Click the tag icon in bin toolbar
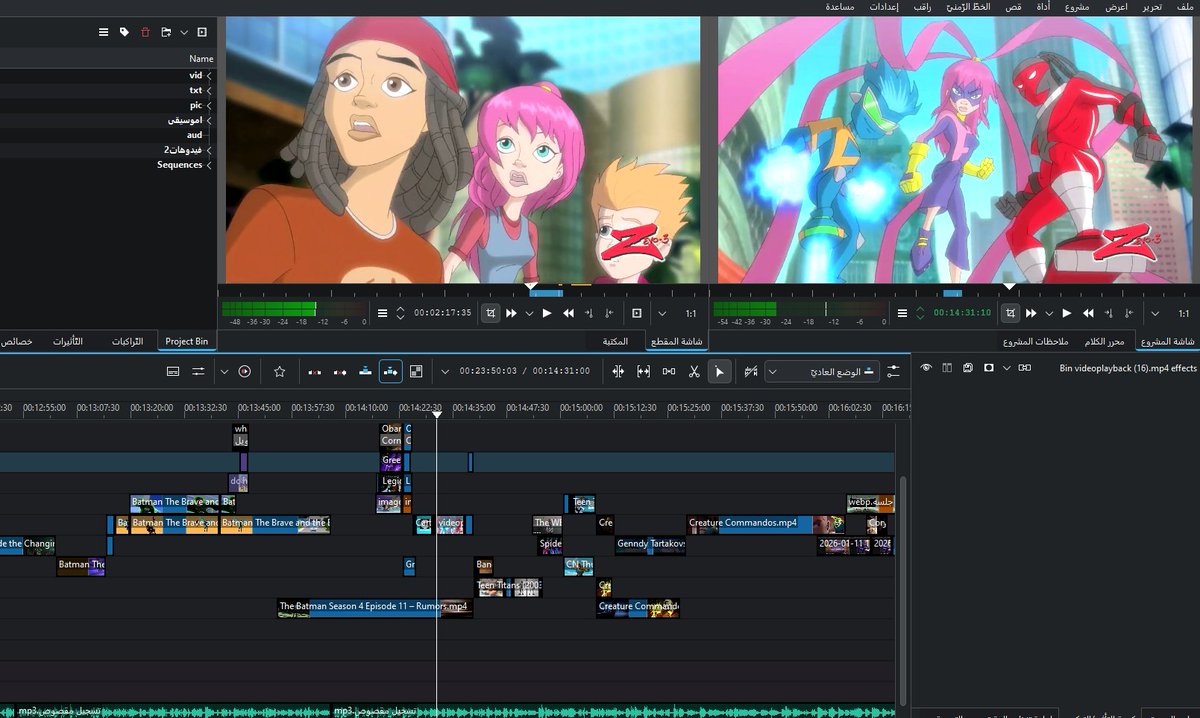The height and width of the screenshot is (718, 1200). [124, 32]
